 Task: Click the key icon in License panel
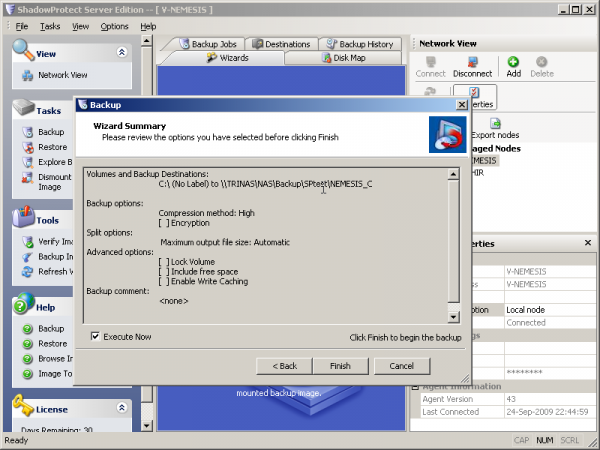point(23,405)
